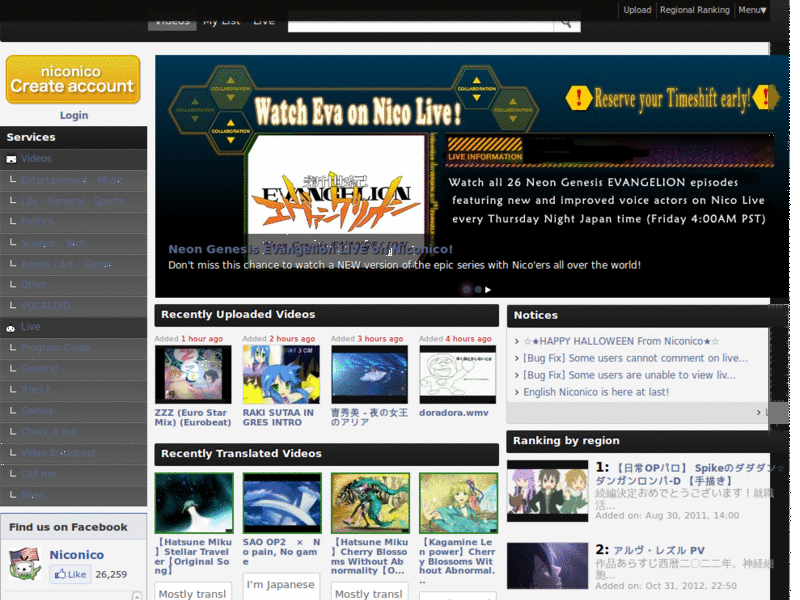Open English Niconico is here notice
The width and height of the screenshot is (800, 600).
[596, 392]
